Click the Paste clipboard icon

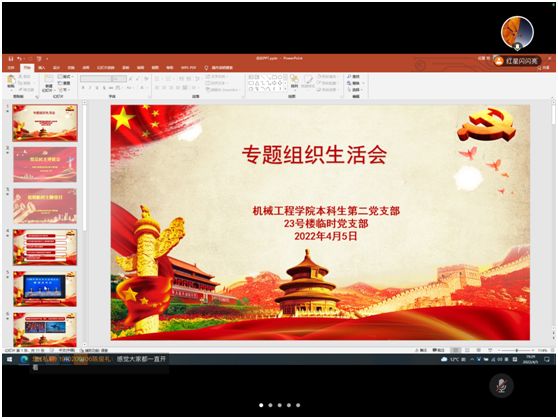[11, 81]
